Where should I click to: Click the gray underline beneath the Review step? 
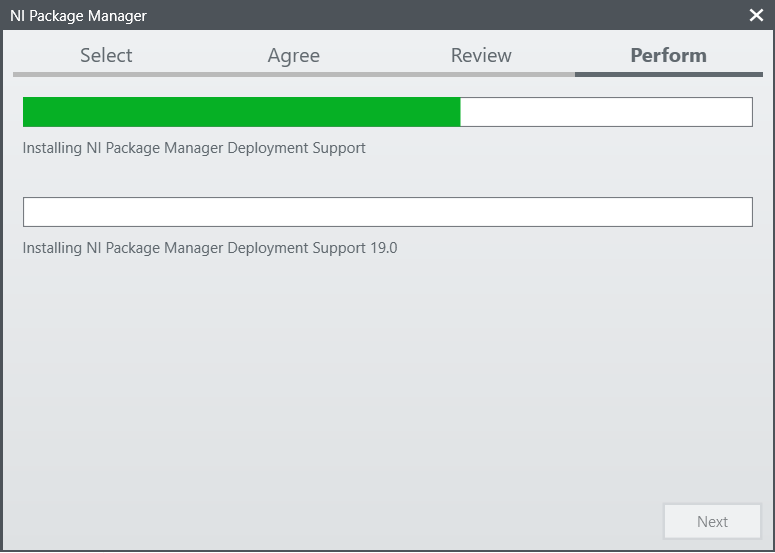point(481,74)
